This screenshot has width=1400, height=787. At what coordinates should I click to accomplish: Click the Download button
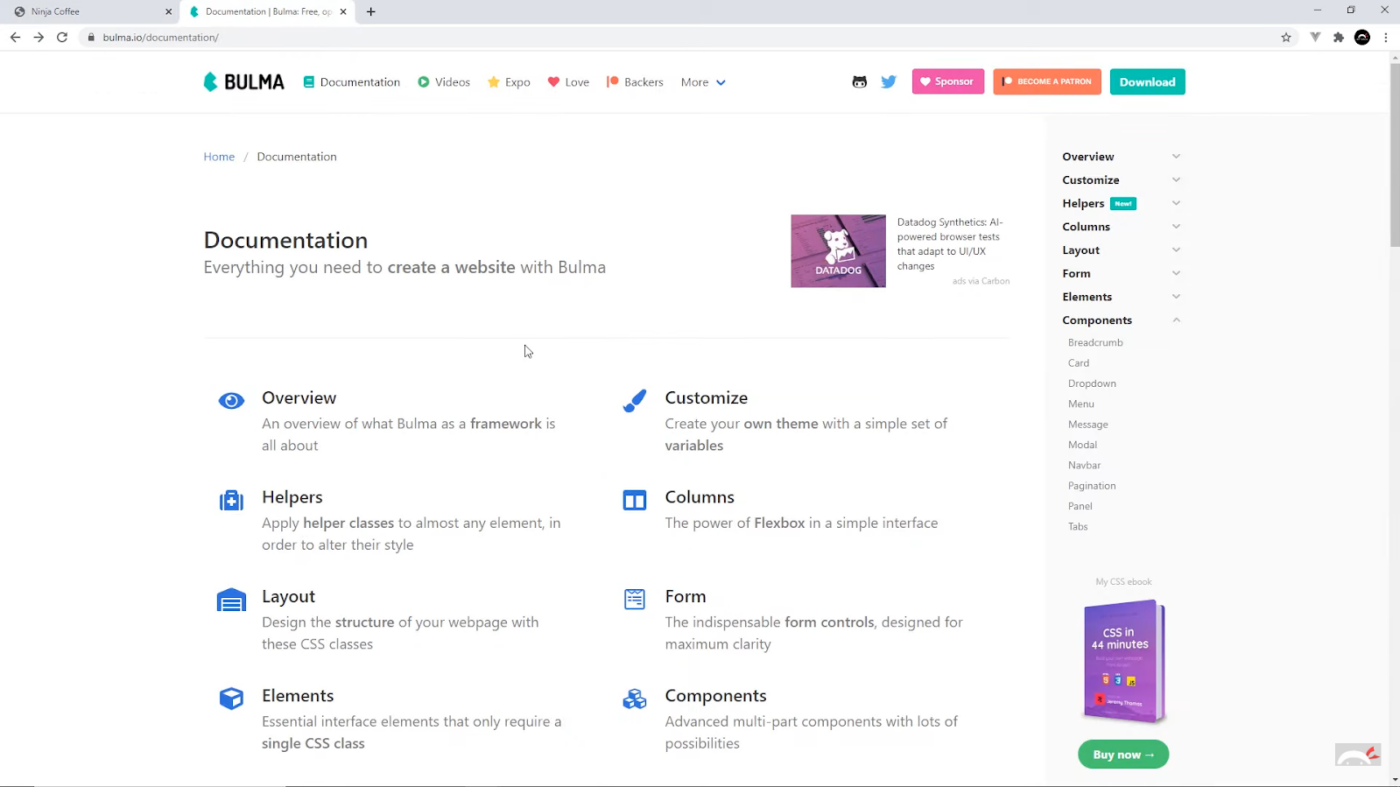pyautogui.click(x=1147, y=81)
